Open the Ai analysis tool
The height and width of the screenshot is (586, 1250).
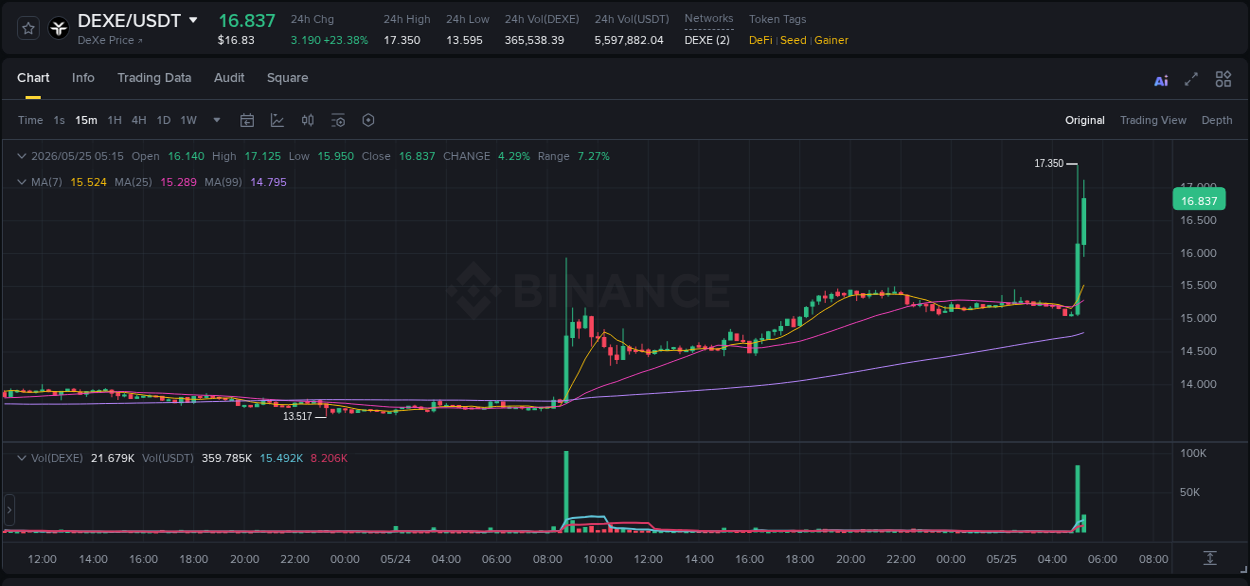tap(1161, 80)
